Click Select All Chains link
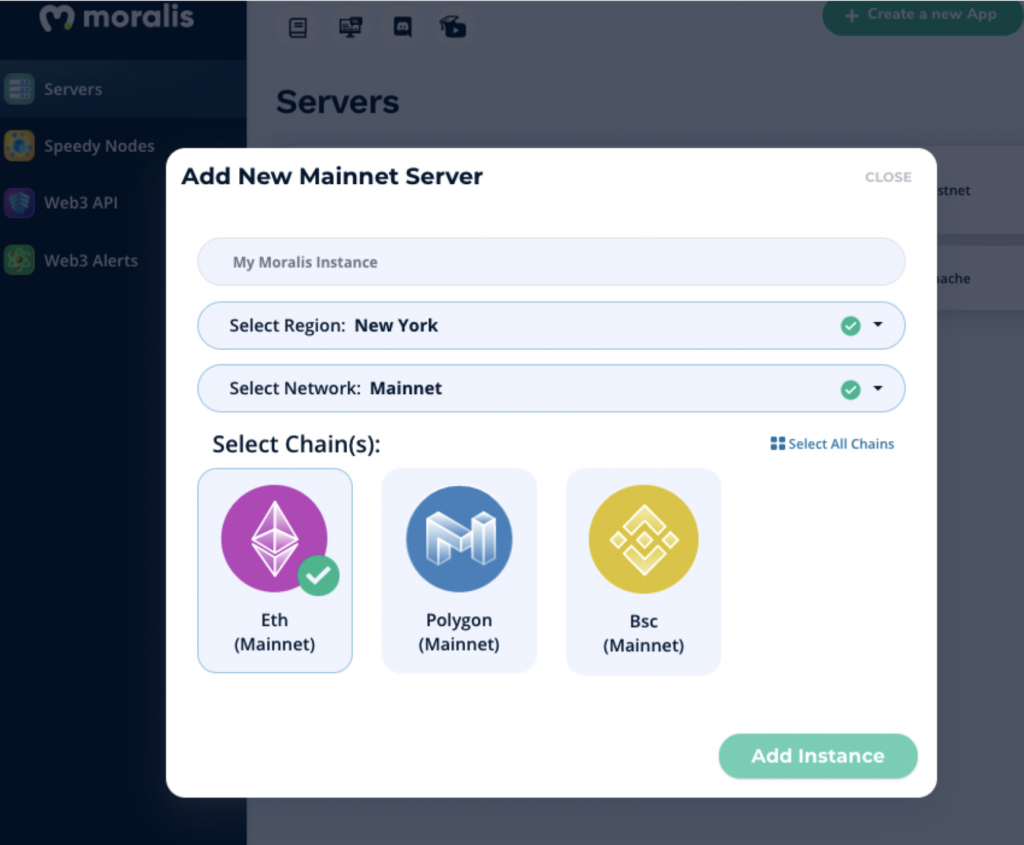 pyautogui.click(x=832, y=444)
